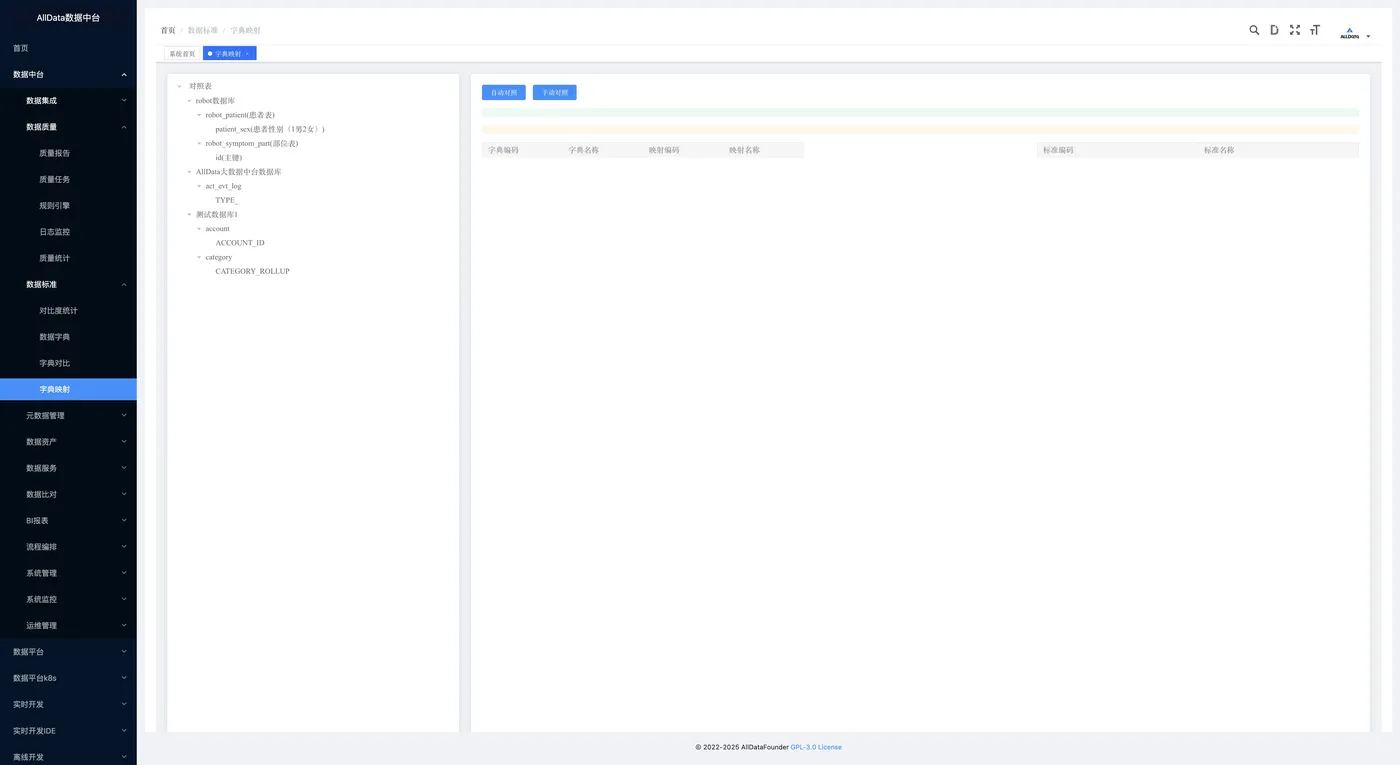Open the GPL-3.0 License link
This screenshot has width=1400, height=765.
coord(816,747)
